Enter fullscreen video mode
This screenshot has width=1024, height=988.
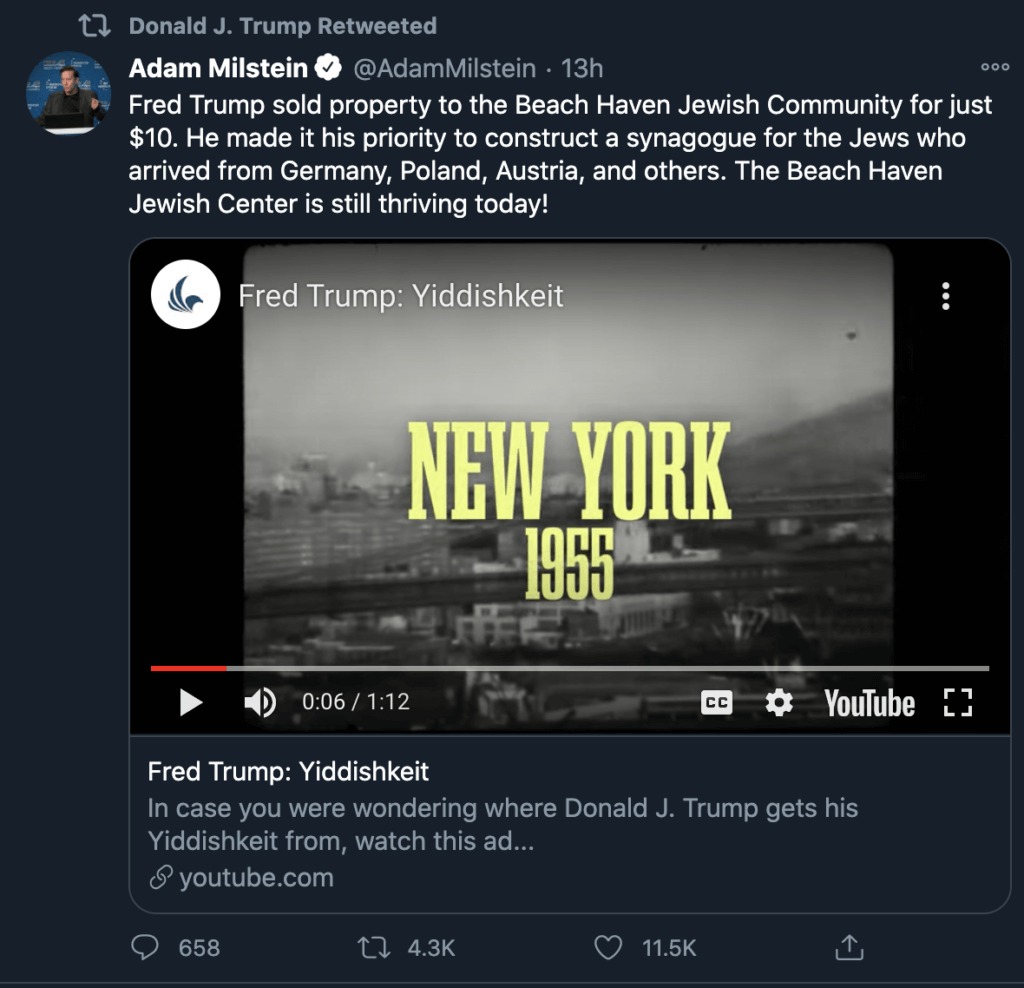coord(957,703)
